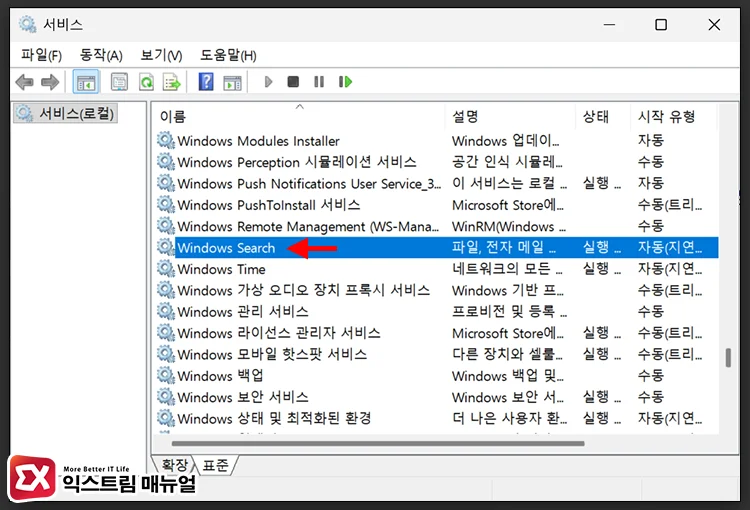Switch to the 표준 tab

[x=215, y=465]
